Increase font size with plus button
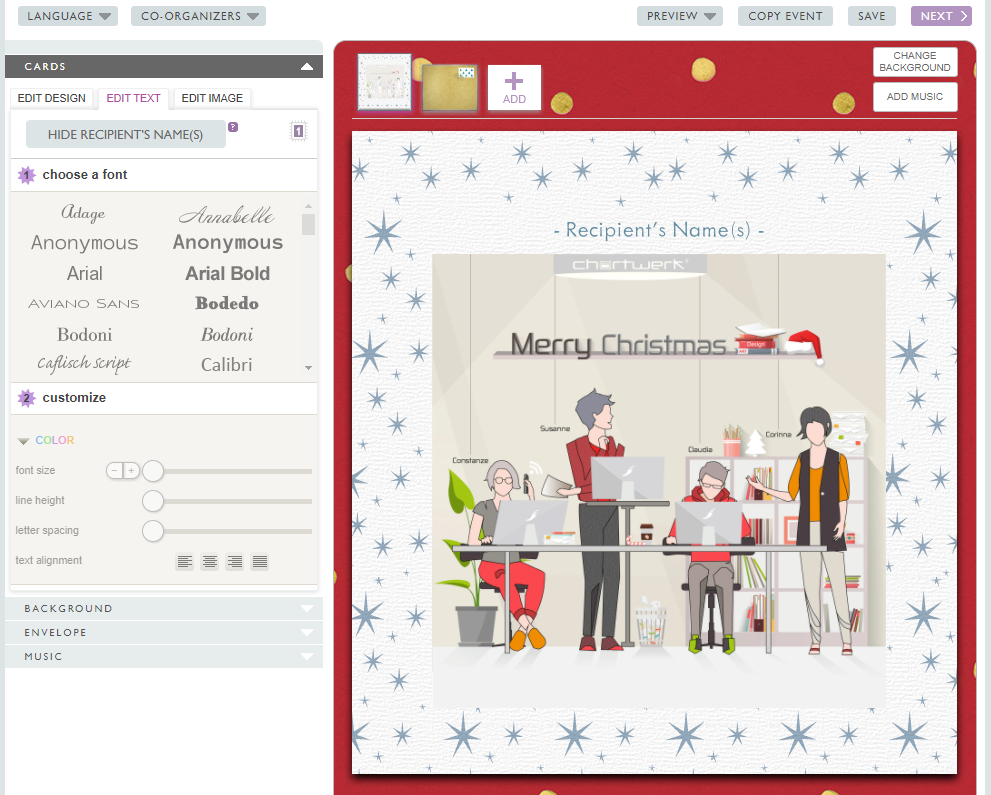Screen dimensions: 991x795 [131, 470]
